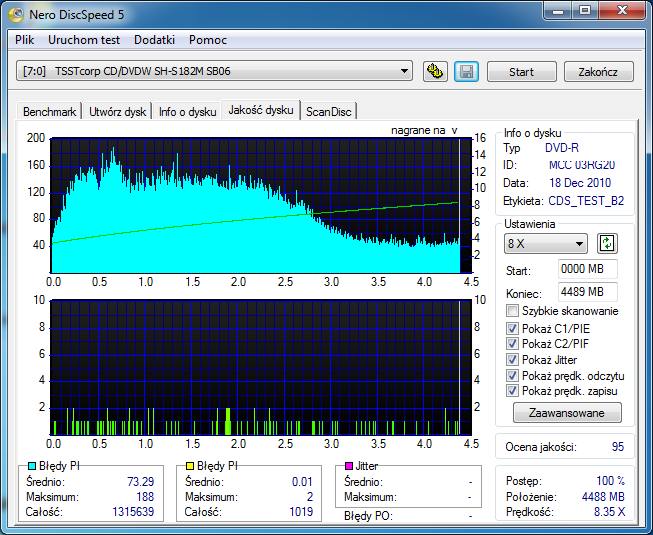Click the disc ID text MCC 03RG20
Image resolution: width=653 pixels, height=535 pixels.
(x=582, y=165)
